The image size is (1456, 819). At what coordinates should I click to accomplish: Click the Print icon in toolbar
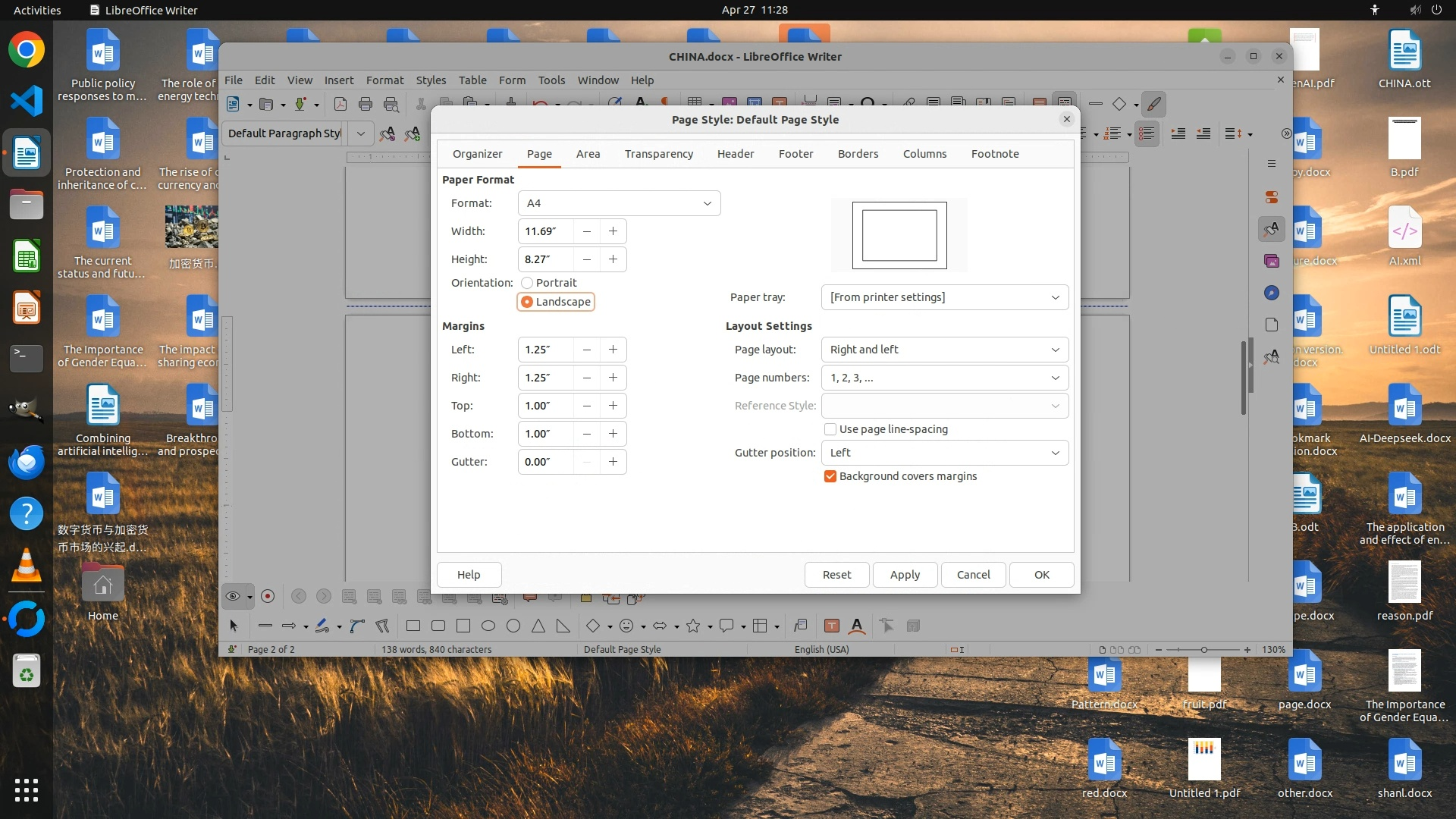pos(366,105)
